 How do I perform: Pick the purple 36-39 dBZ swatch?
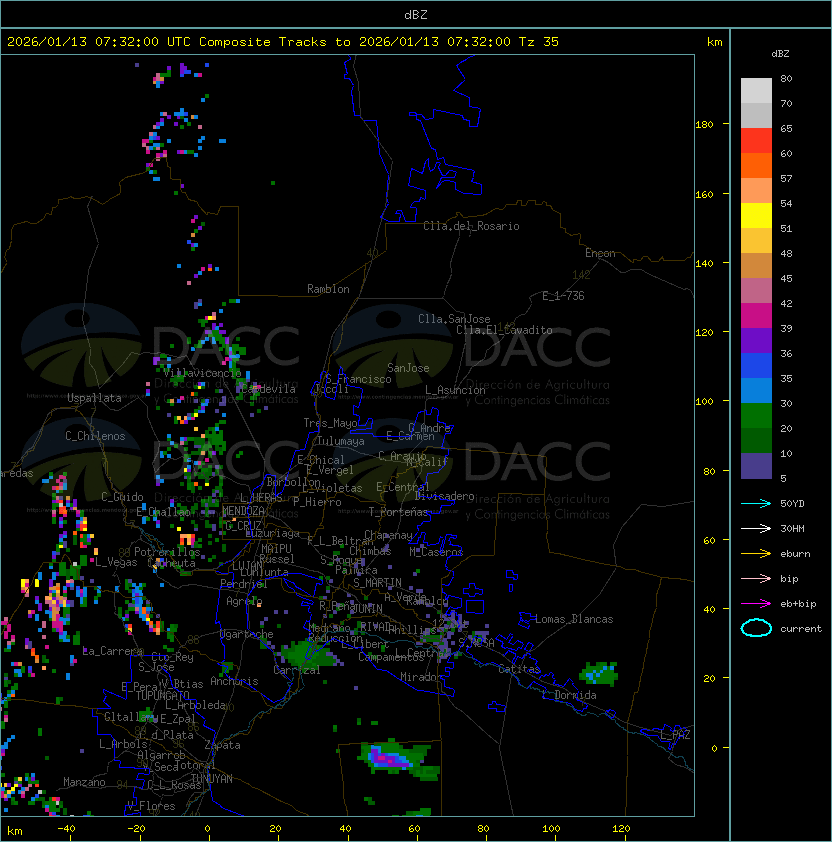click(x=756, y=341)
